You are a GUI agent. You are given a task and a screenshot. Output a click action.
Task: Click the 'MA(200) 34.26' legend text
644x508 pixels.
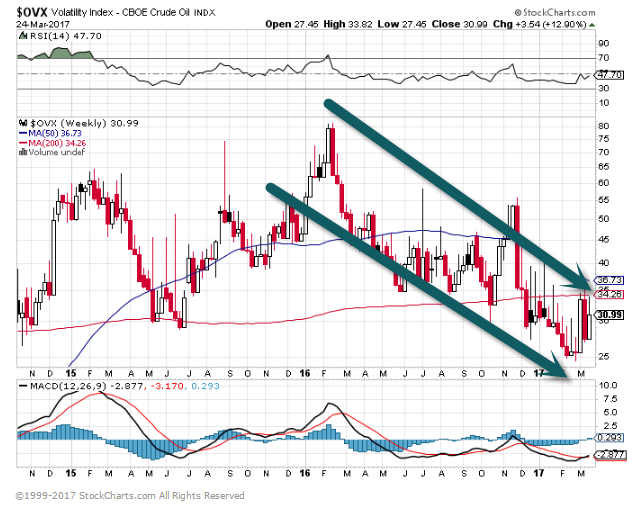(57, 143)
